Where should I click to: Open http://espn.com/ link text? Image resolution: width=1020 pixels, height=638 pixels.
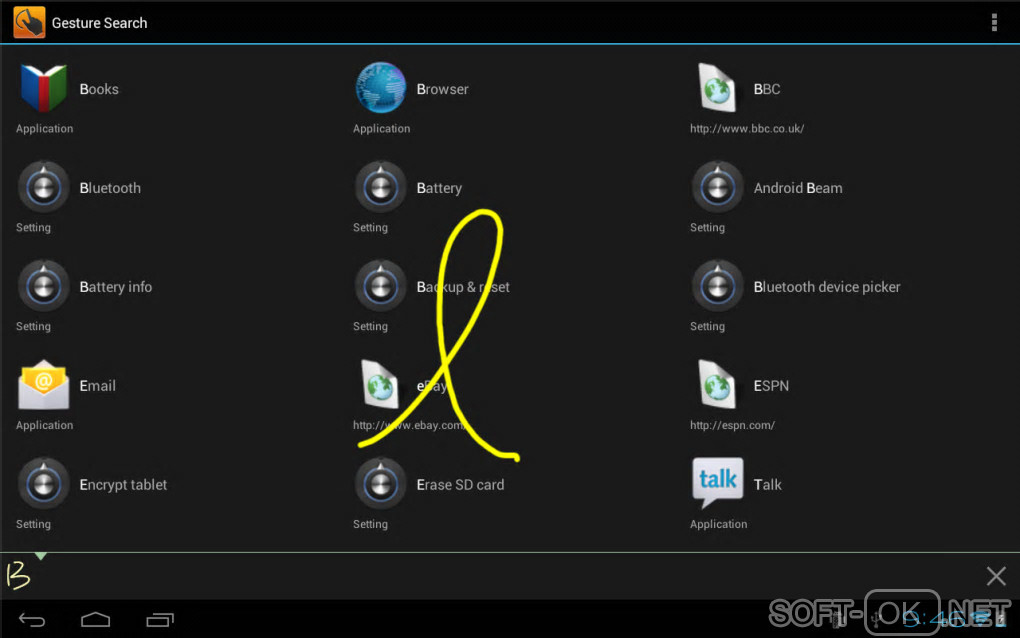coord(732,425)
